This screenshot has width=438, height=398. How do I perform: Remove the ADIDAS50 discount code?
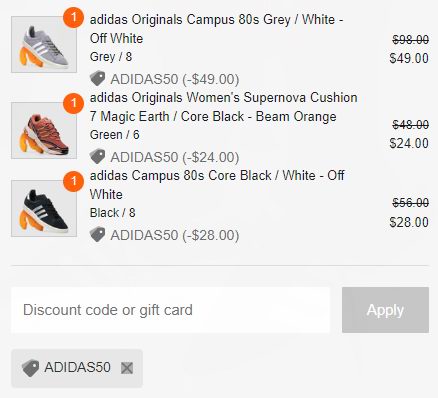pyautogui.click(x=127, y=368)
